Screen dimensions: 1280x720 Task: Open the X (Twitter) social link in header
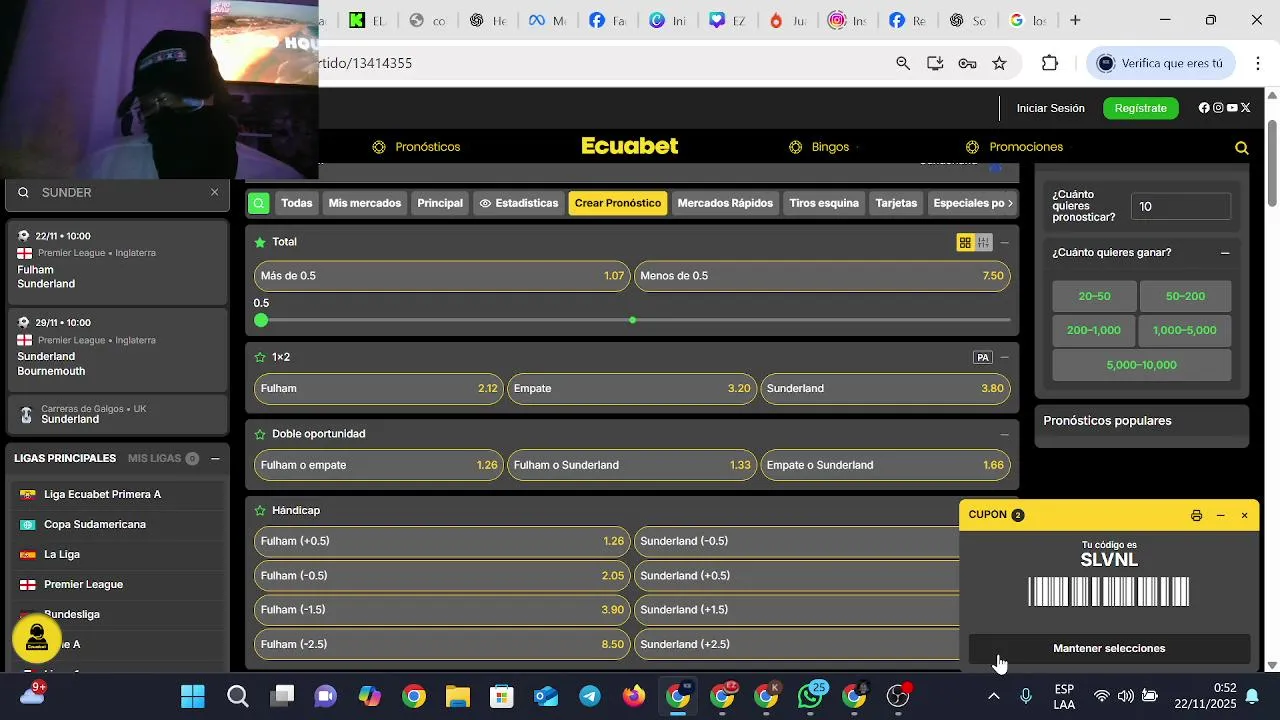1246,108
